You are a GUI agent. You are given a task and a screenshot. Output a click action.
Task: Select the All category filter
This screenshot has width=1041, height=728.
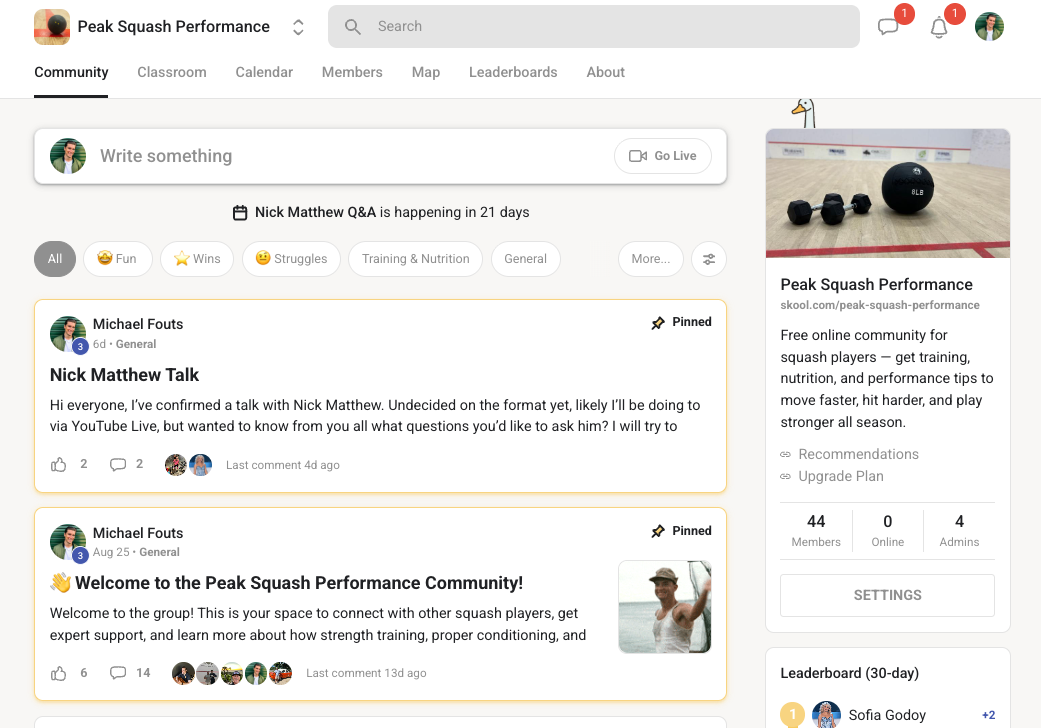[55, 259]
